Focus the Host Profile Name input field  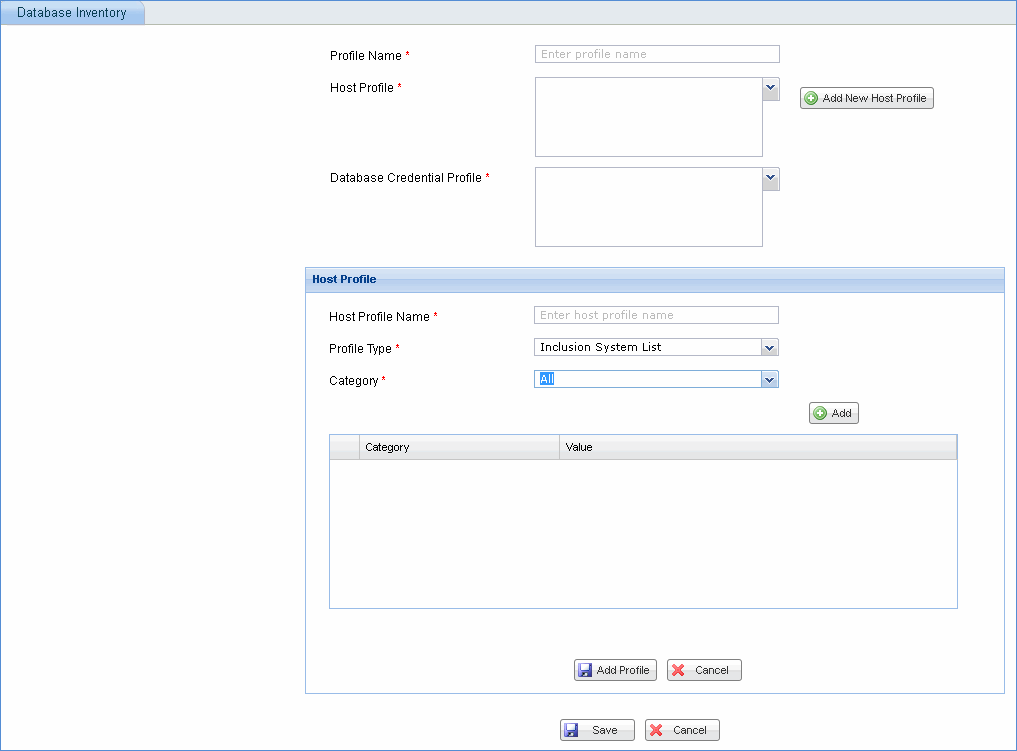click(x=656, y=315)
